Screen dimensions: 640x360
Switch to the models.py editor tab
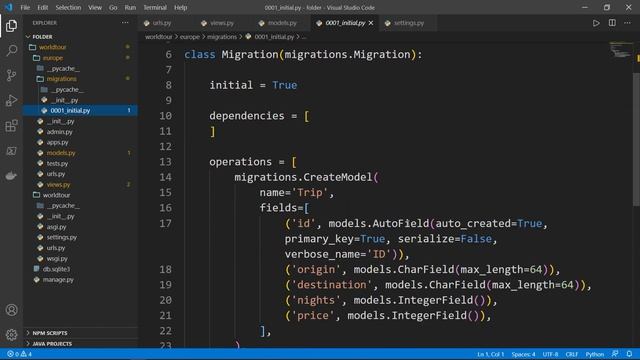click(282, 23)
